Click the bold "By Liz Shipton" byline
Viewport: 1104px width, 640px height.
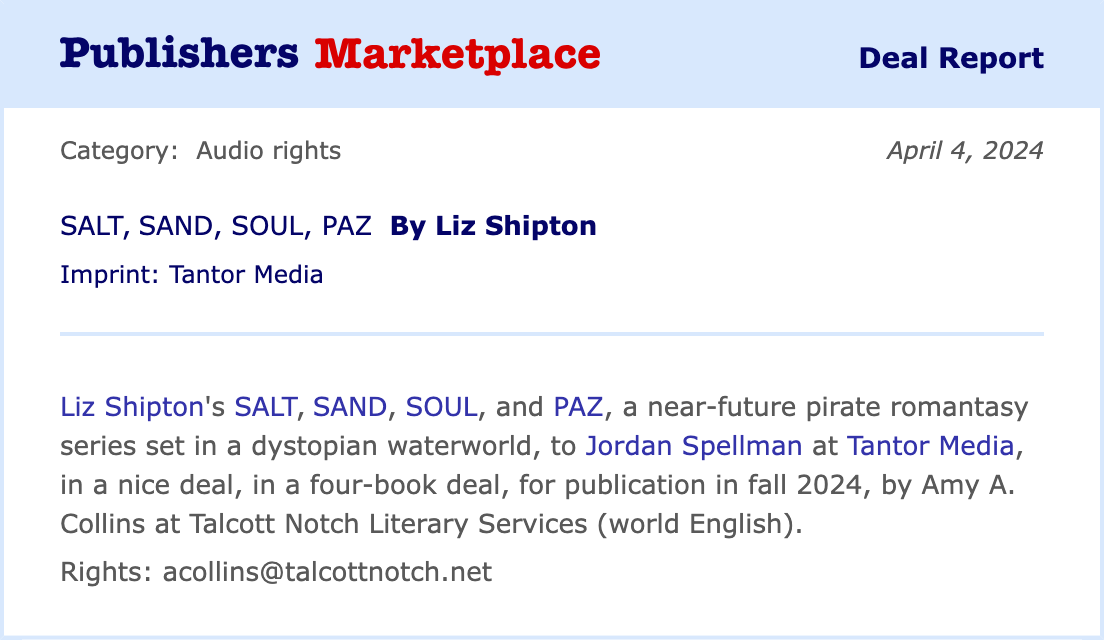[493, 226]
